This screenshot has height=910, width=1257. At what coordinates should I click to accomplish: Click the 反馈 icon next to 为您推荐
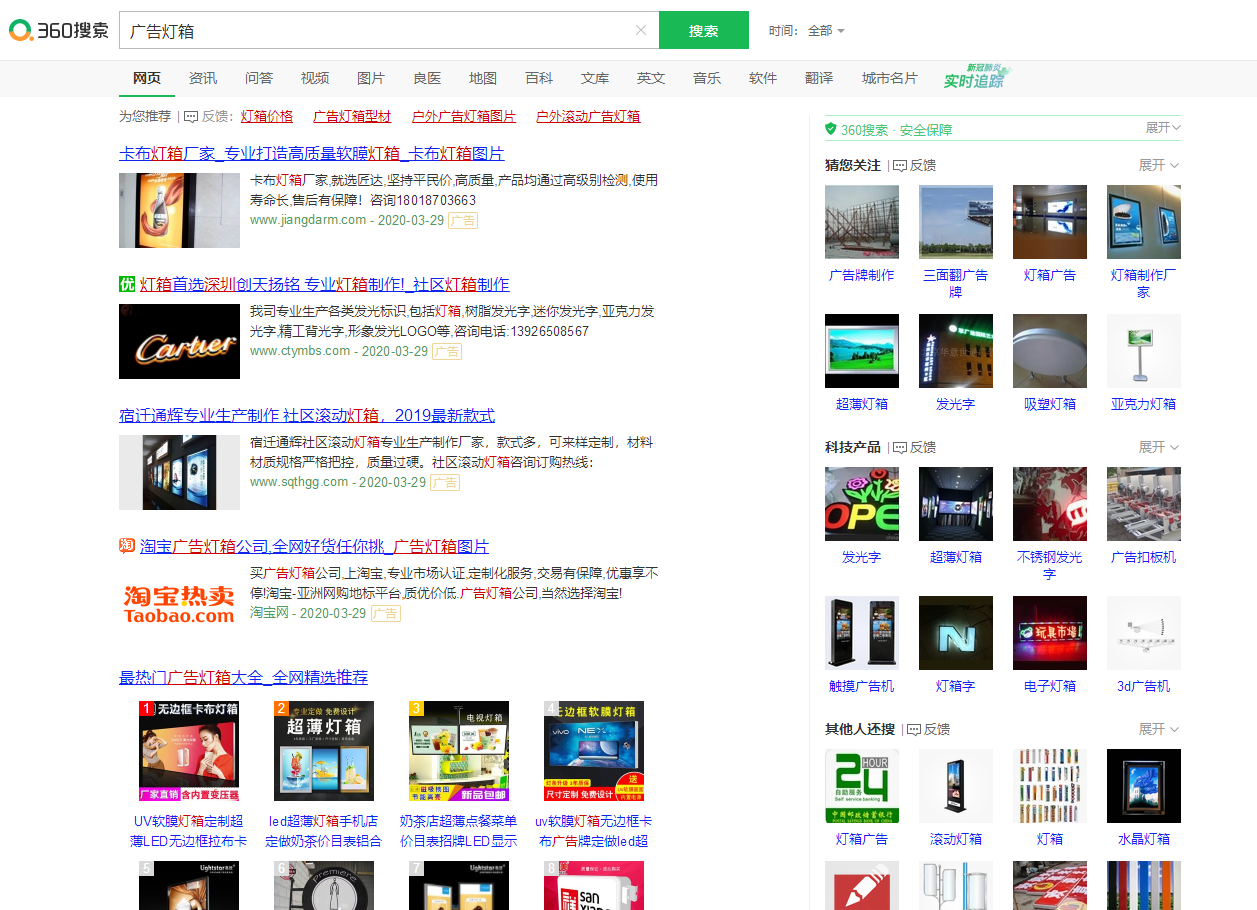191,116
